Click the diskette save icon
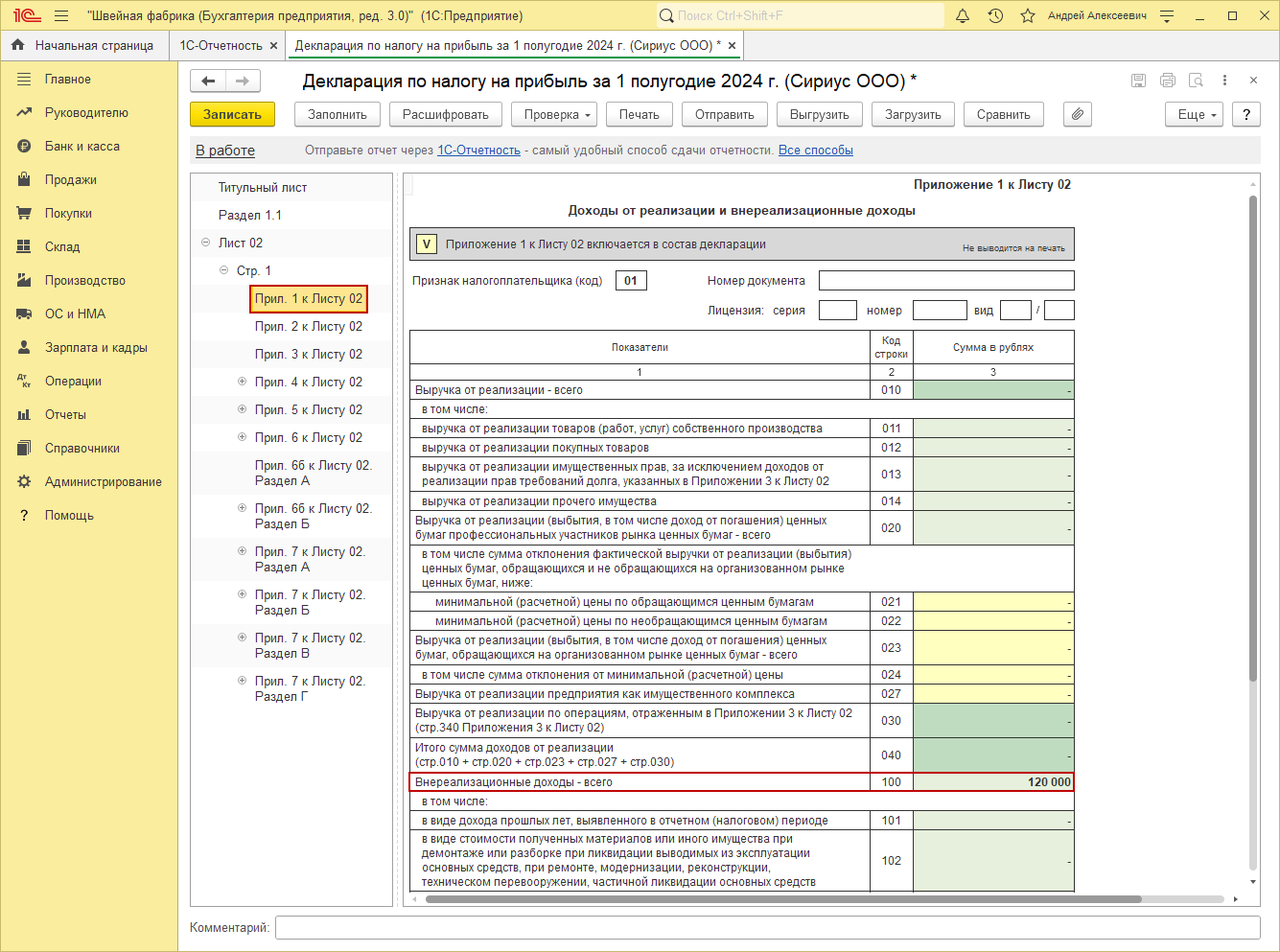 [x=1138, y=81]
